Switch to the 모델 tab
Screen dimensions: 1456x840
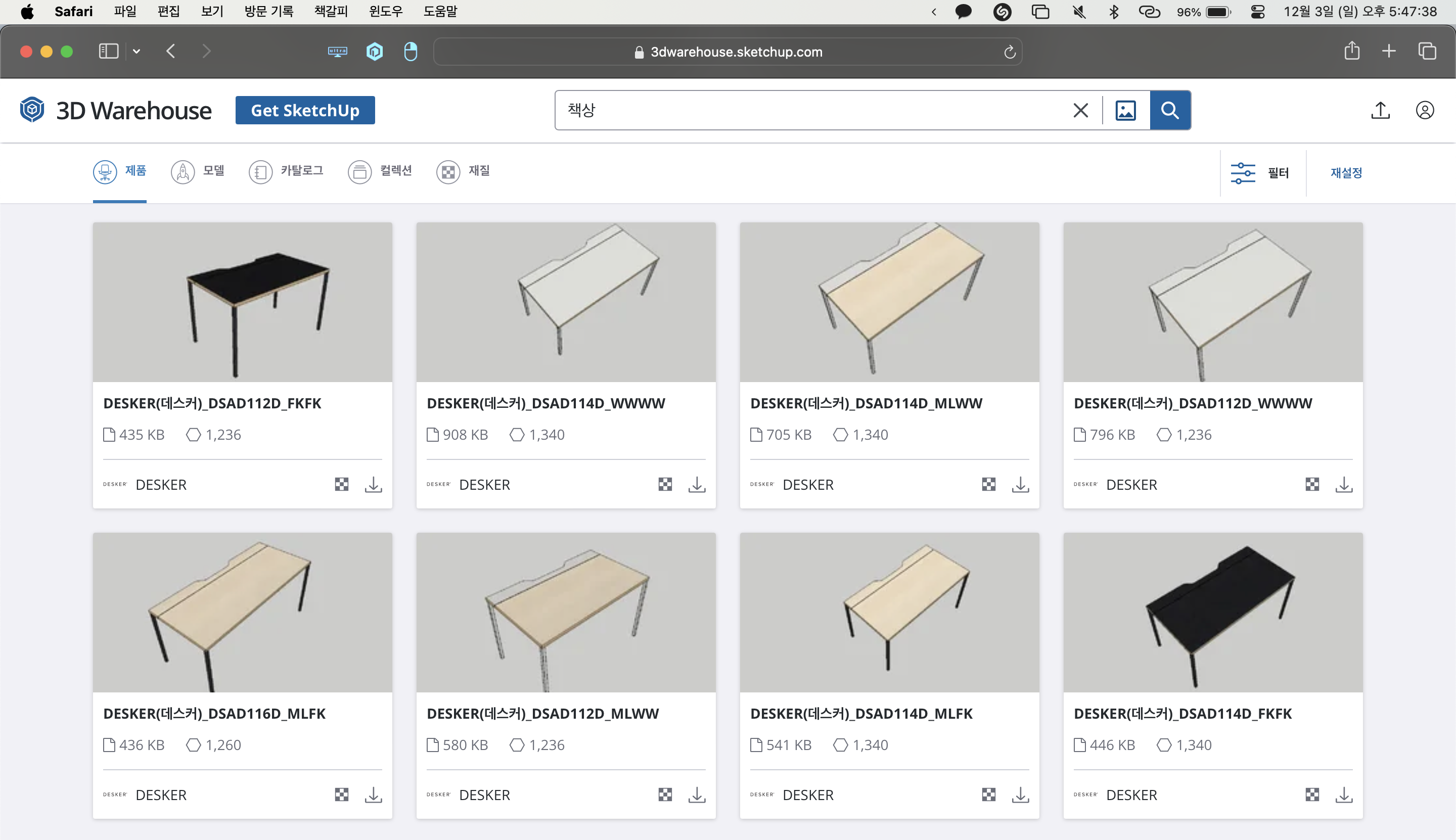point(198,171)
